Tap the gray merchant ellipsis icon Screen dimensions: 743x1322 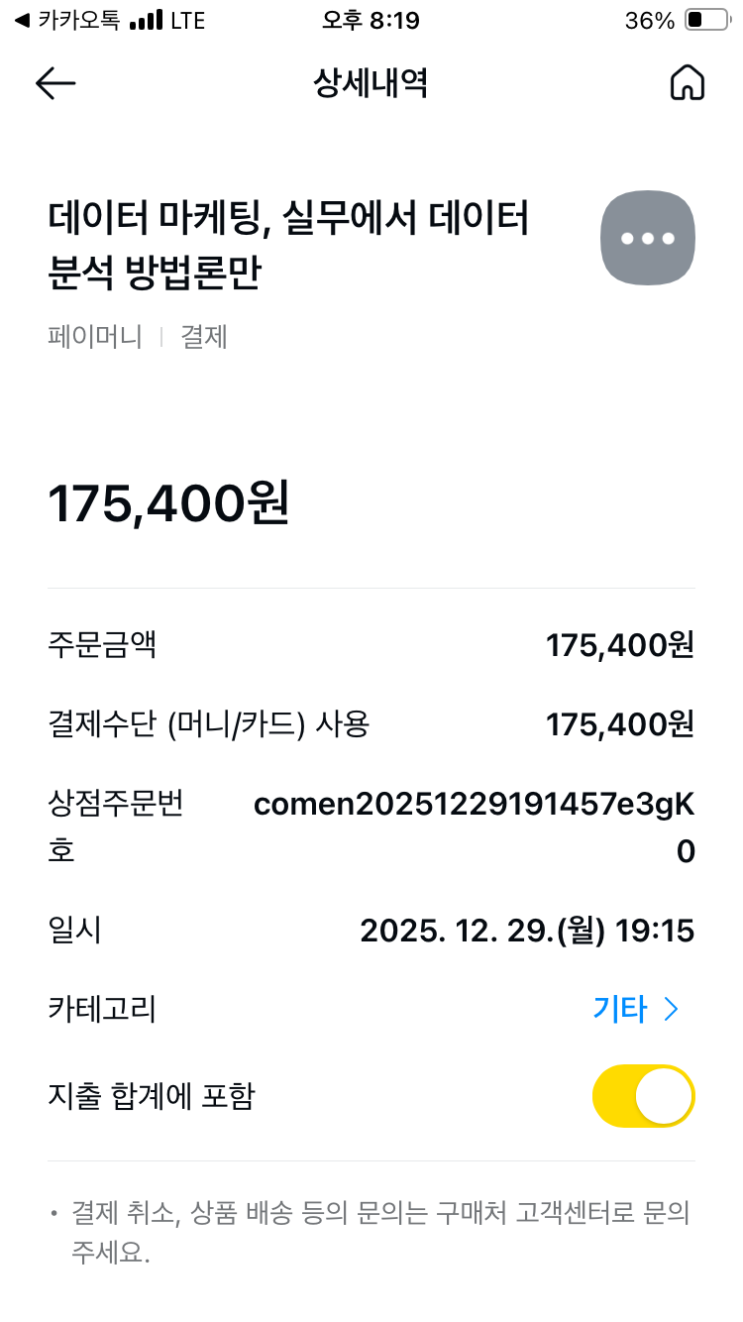coord(647,238)
